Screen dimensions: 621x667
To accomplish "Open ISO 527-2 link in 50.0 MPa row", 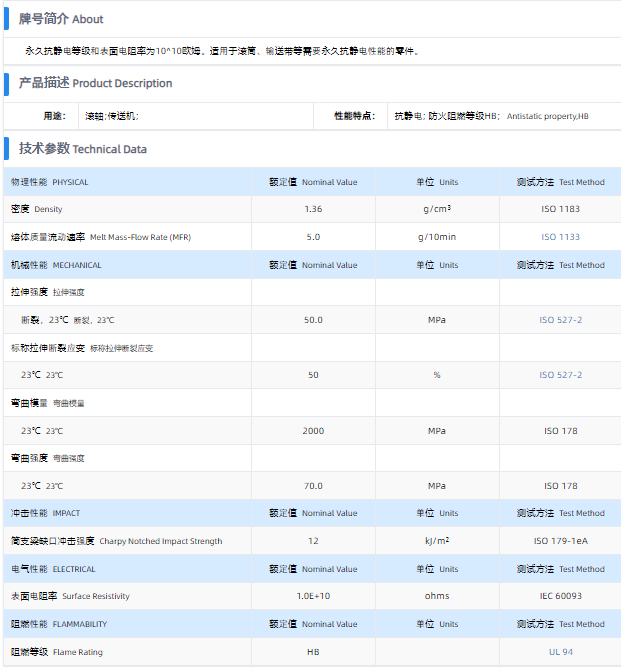I will coord(560,320).
